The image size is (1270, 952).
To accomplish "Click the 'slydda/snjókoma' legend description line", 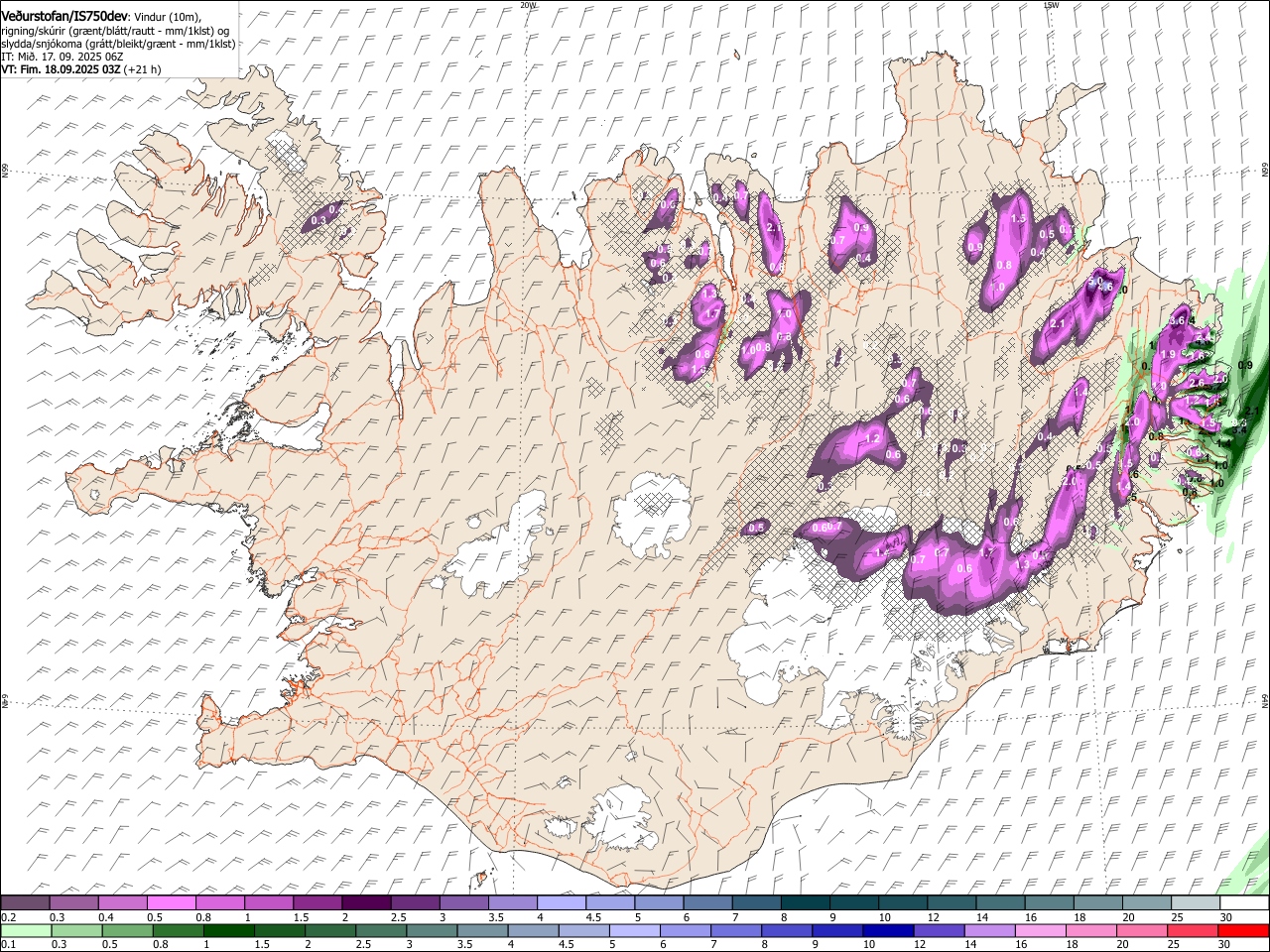I will pyautogui.click(x=118, y=44).
